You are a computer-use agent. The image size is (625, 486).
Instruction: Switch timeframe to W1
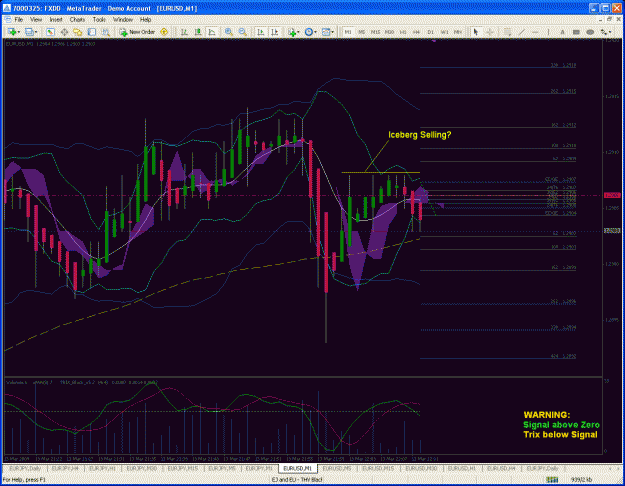(444, 32)
